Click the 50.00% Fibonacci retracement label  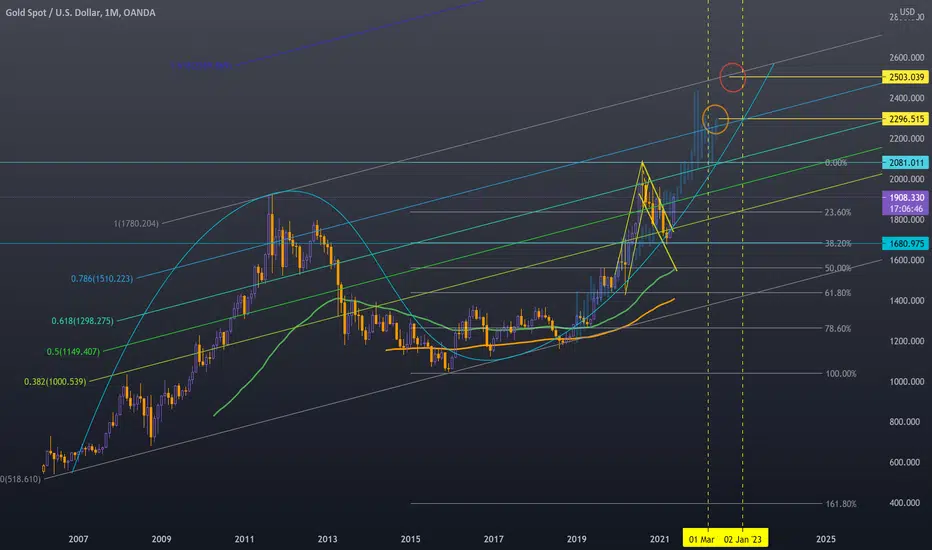click(838, 268)
